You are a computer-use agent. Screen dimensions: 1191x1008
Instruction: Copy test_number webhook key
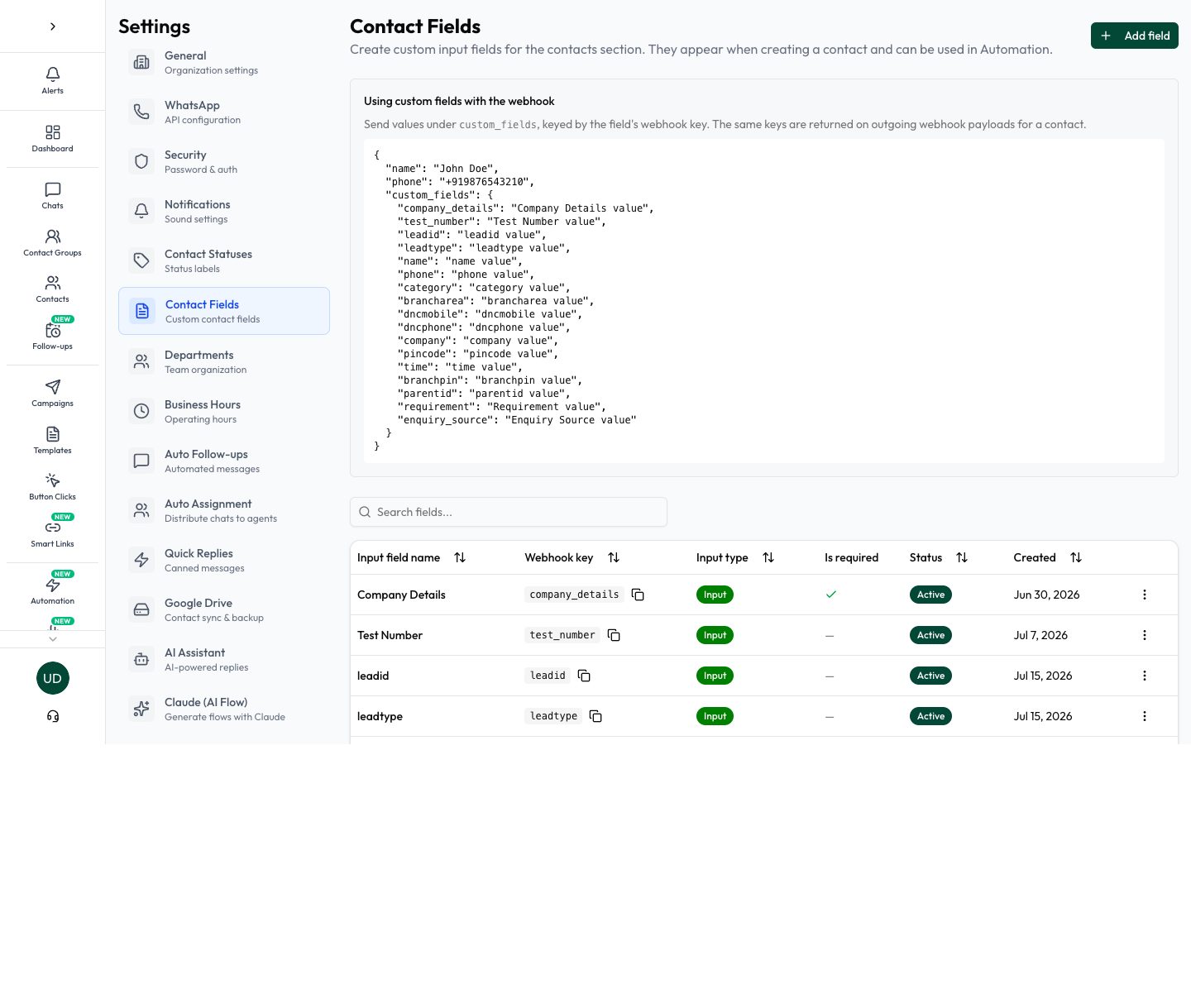614,635
